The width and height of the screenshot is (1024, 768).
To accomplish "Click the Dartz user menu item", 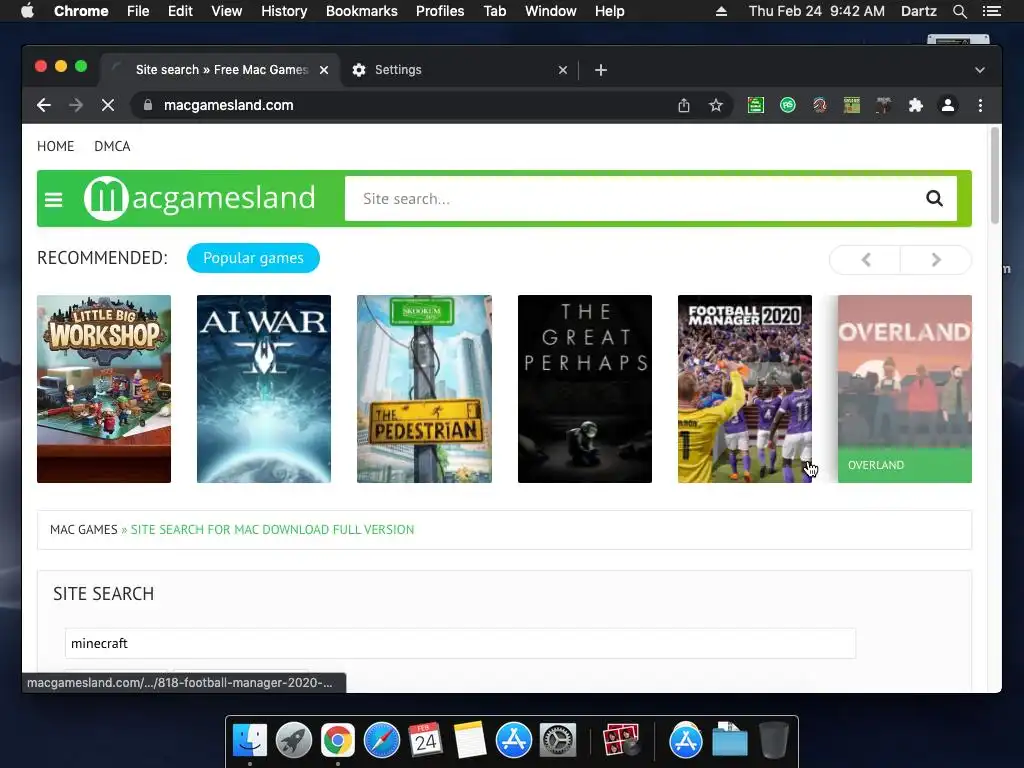I will pyautogui.click(x=918, y=11).
